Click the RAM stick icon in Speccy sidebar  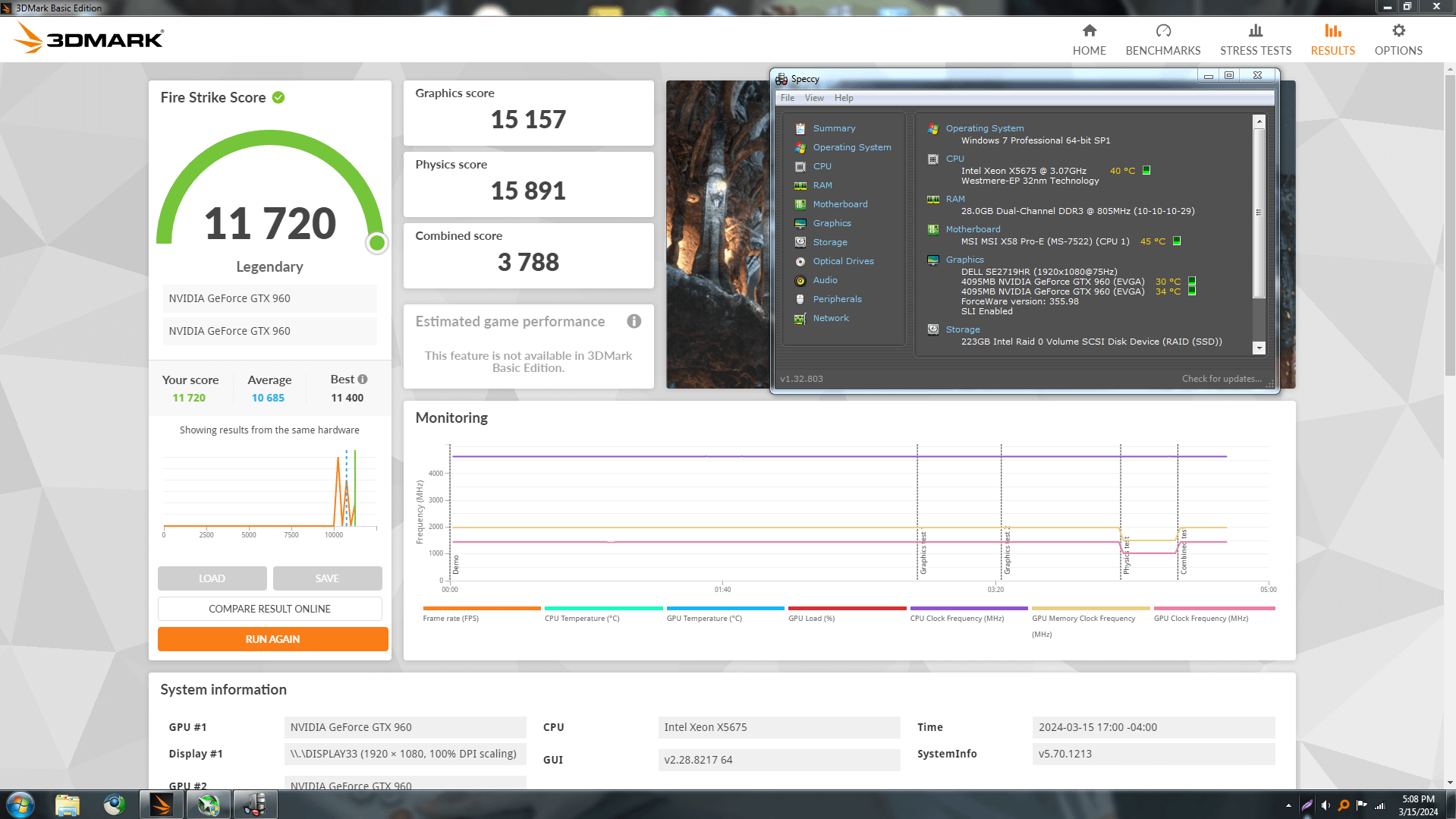tap(800, 185)
